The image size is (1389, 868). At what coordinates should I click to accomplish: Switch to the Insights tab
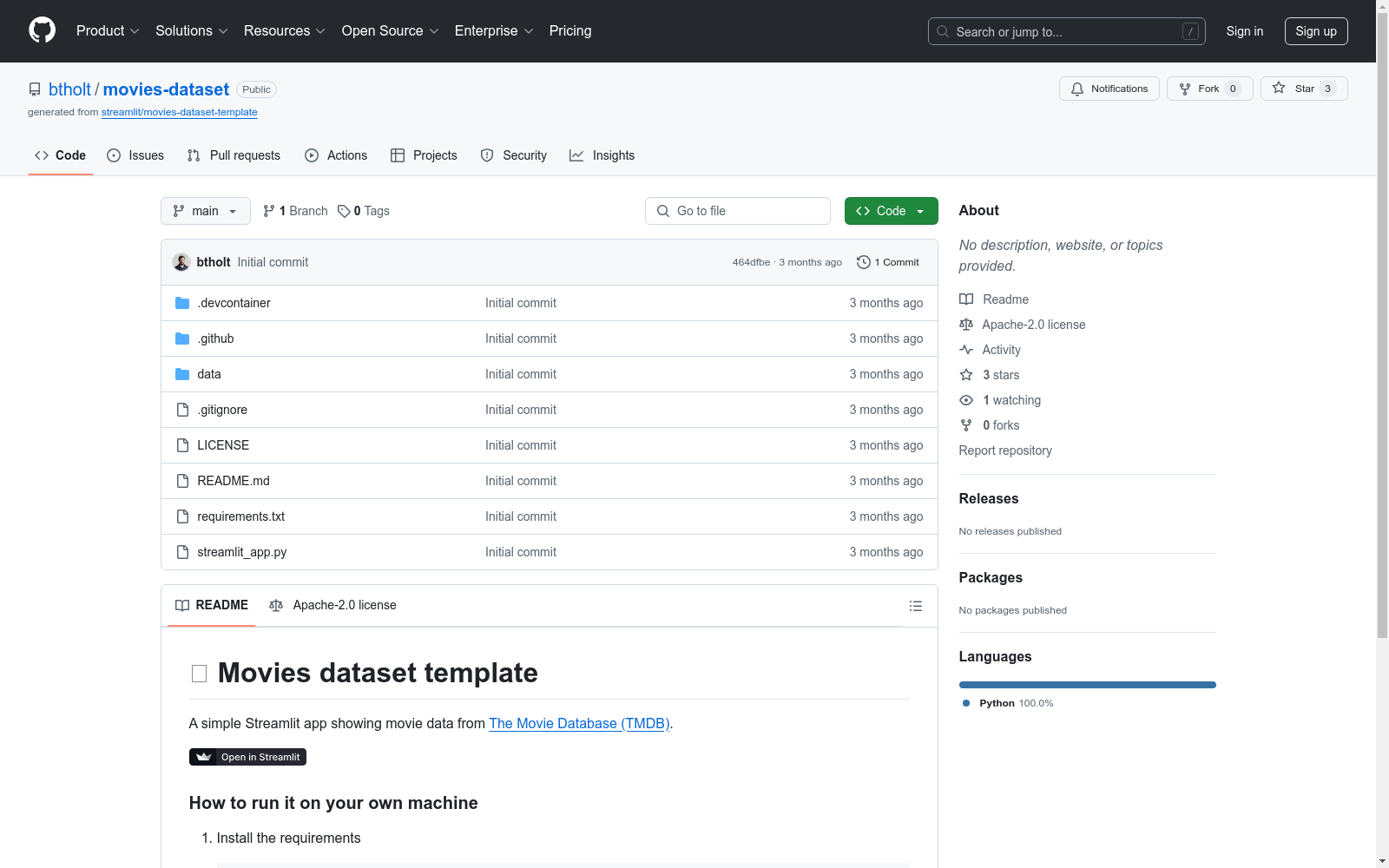[x=602, y=155]
